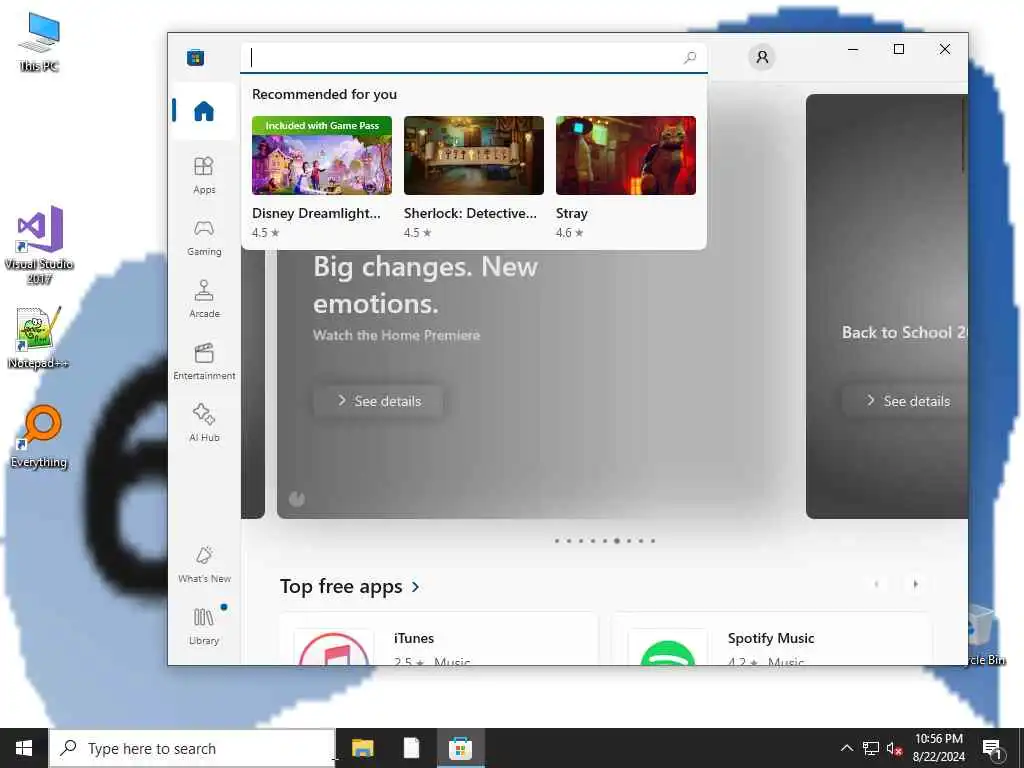Open Stray recommended game thumbnail
Screen dimensions: 1024x768
pos(626,155)
